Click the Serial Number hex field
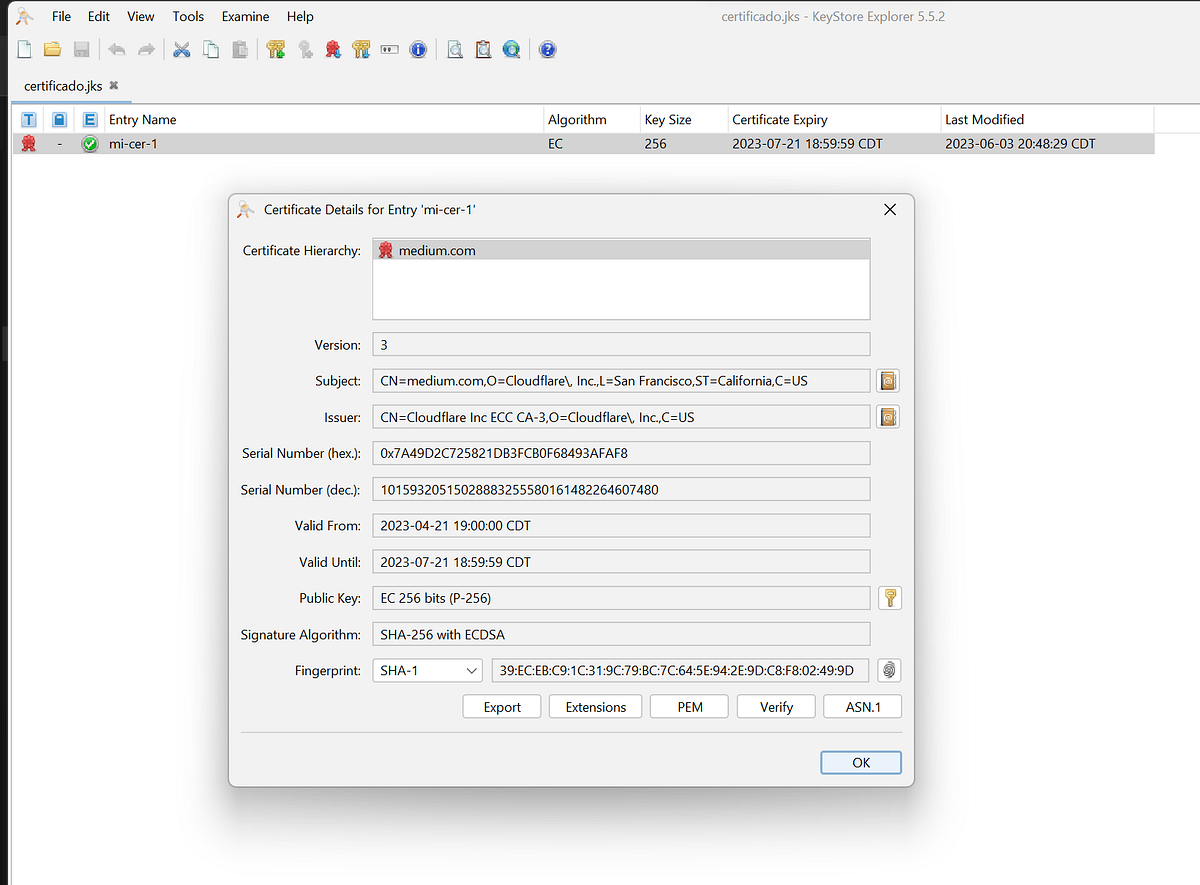The image size is (1200, 885). pyautogui.click(x=620, y=452)
